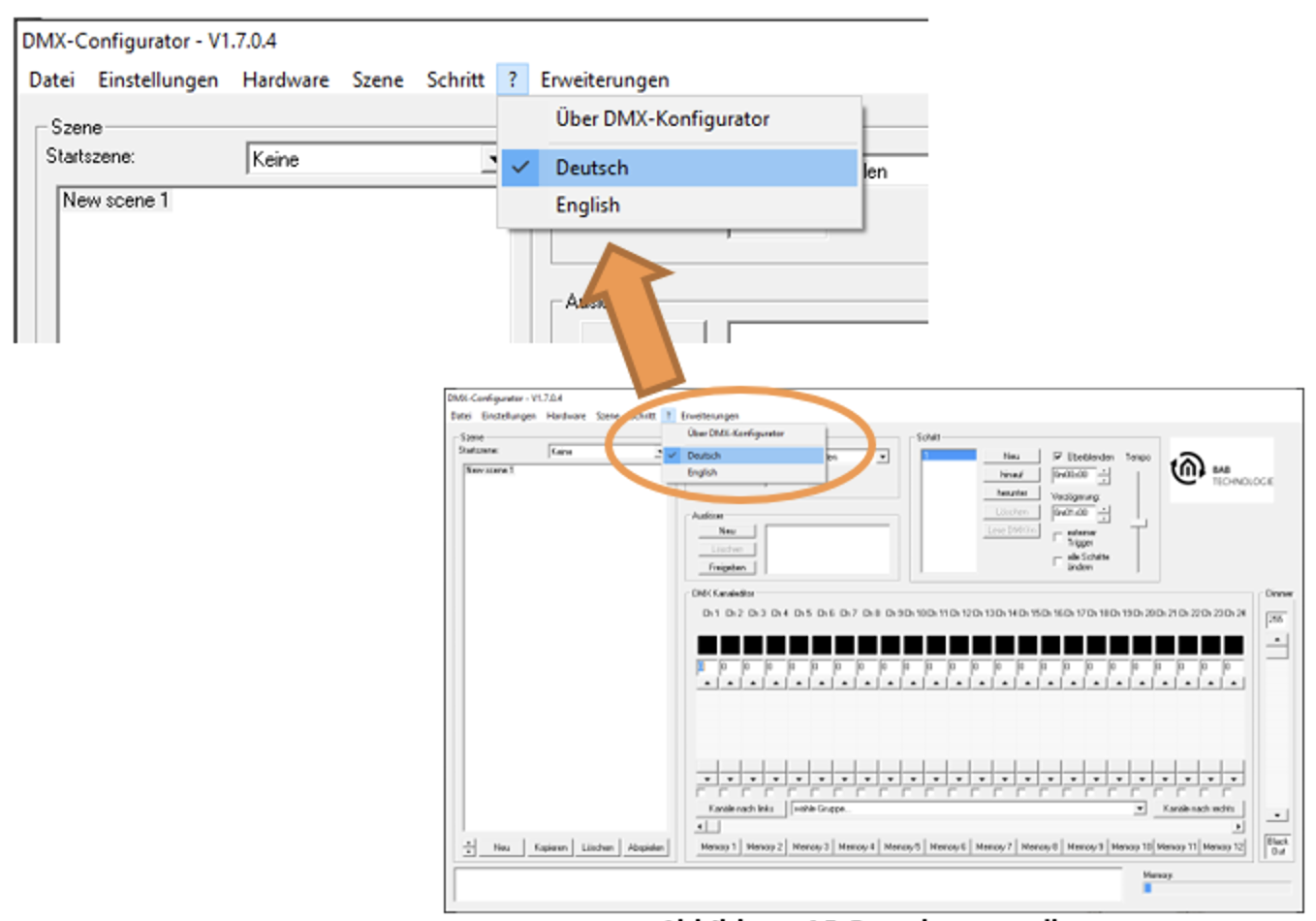
Task: Click the Ch 12 black color swatch
Action: [958, 645]
